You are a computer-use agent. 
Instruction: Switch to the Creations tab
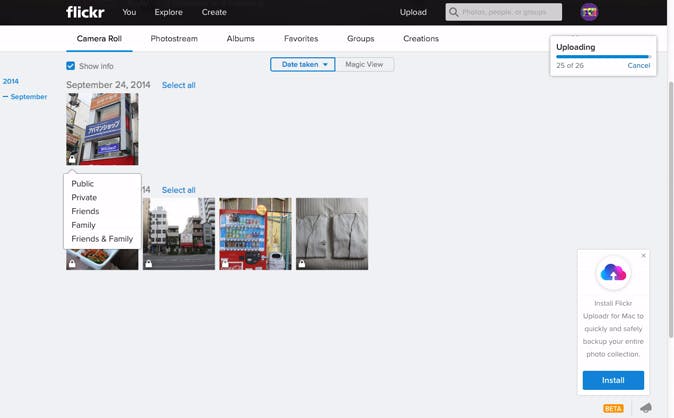pos(421,39)
